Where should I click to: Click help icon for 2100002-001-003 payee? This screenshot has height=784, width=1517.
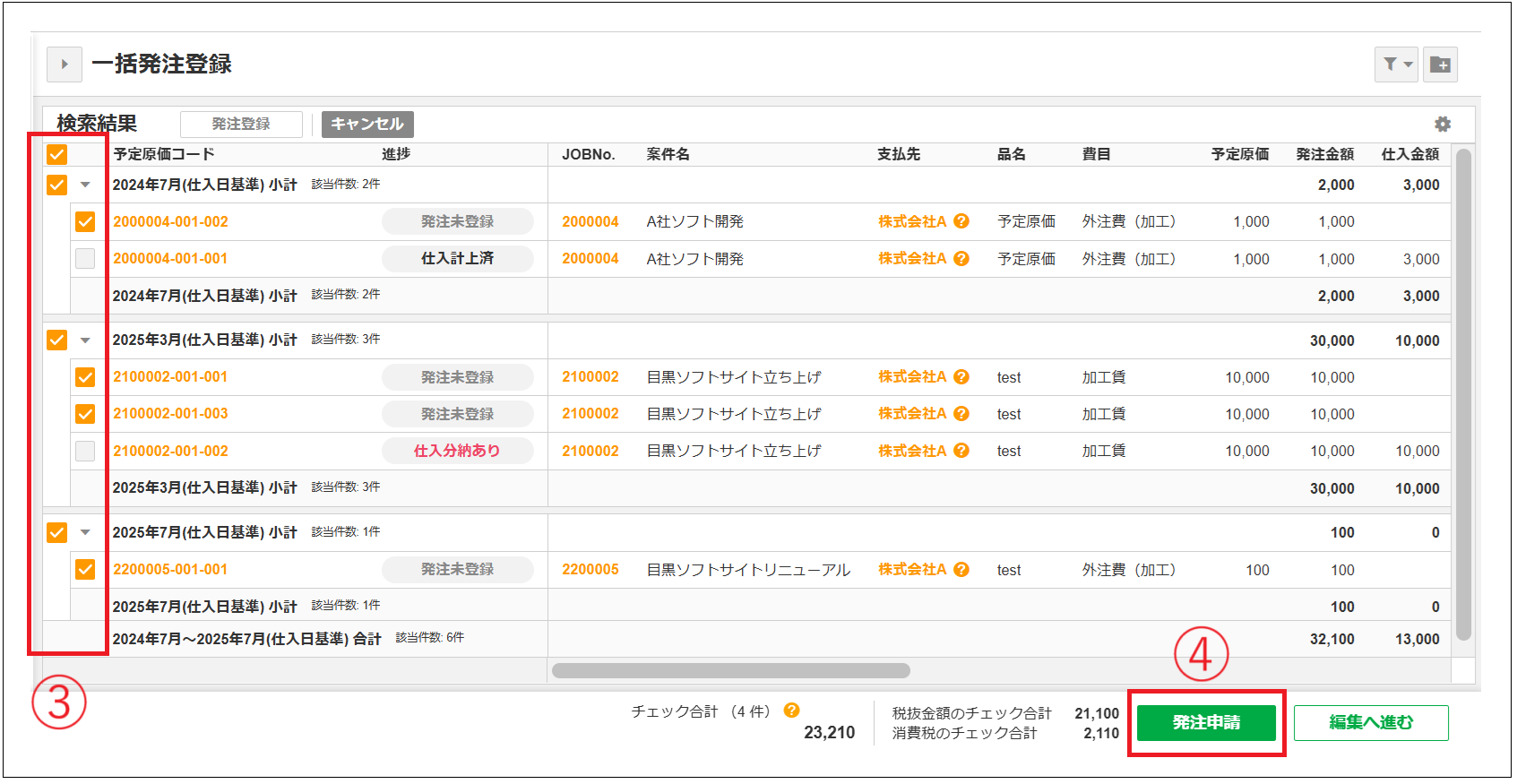(x=961, y=414)
